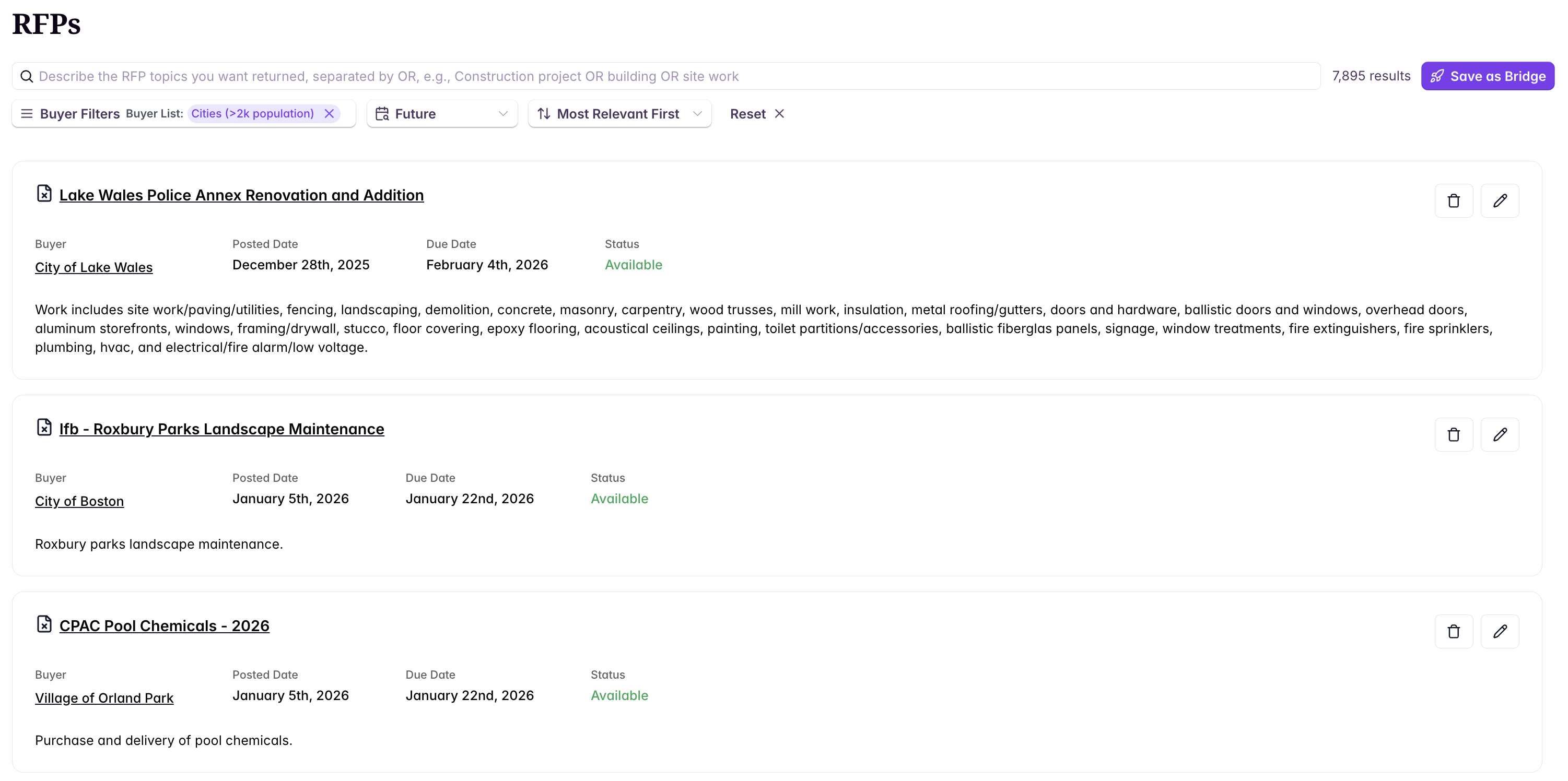Click the magnifier icon in the search bar
This screenshot has height=781, width=1568.
[x=27, y=76]
